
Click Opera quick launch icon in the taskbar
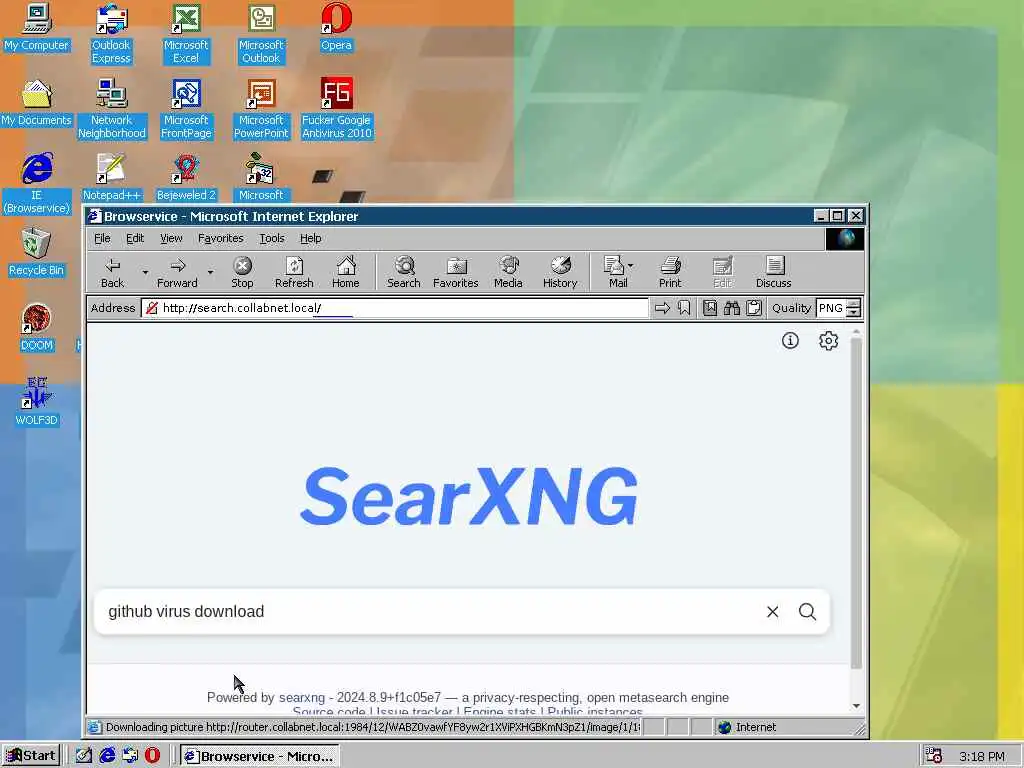point(152,756)
